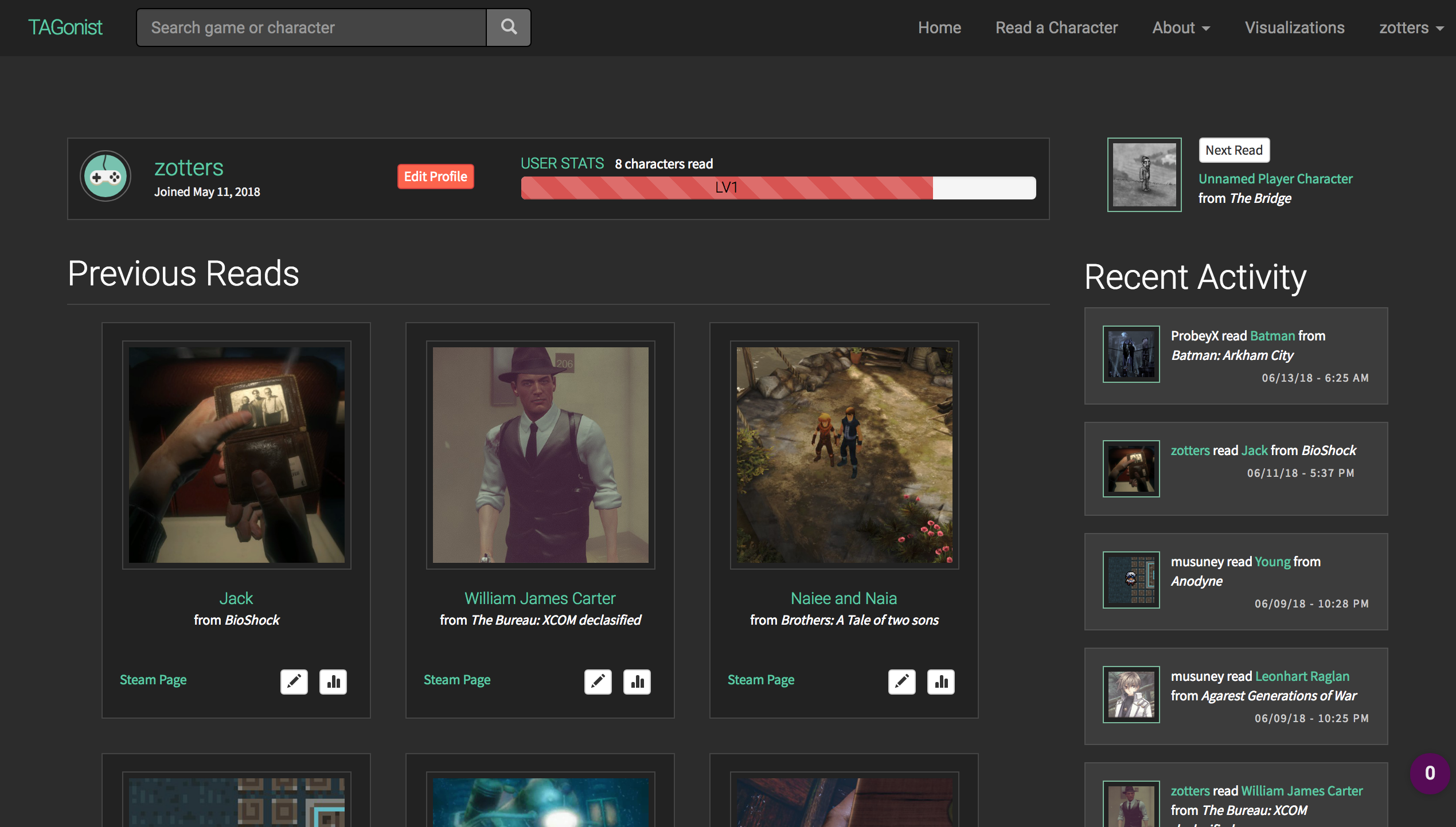Click Batman Arkham City activity thumbnail
The width and height of the screenshot is (1456, 827).
click(x=1131, y=354)
